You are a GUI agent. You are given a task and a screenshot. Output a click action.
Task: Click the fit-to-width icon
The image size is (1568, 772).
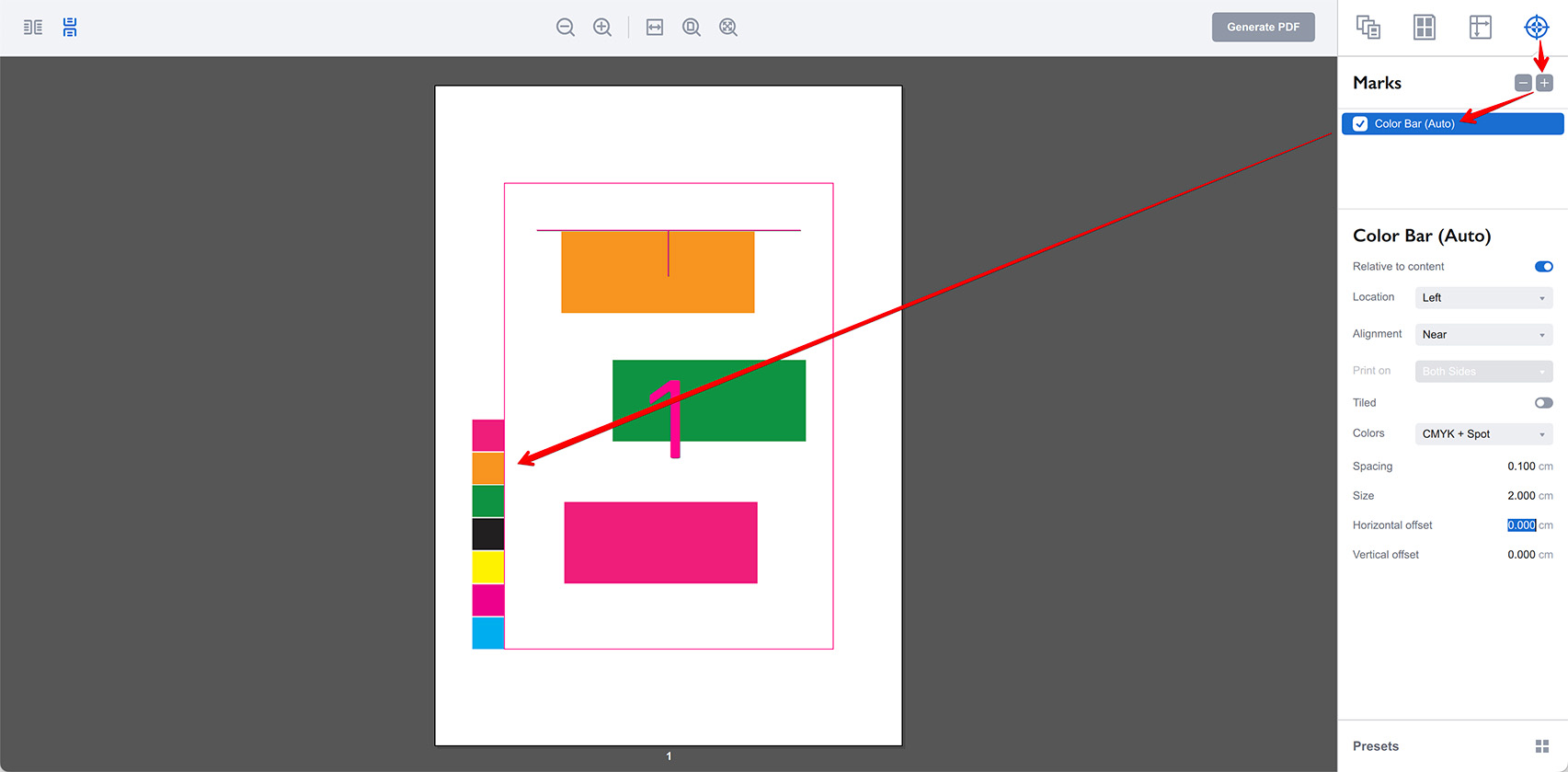click(655, 28)
